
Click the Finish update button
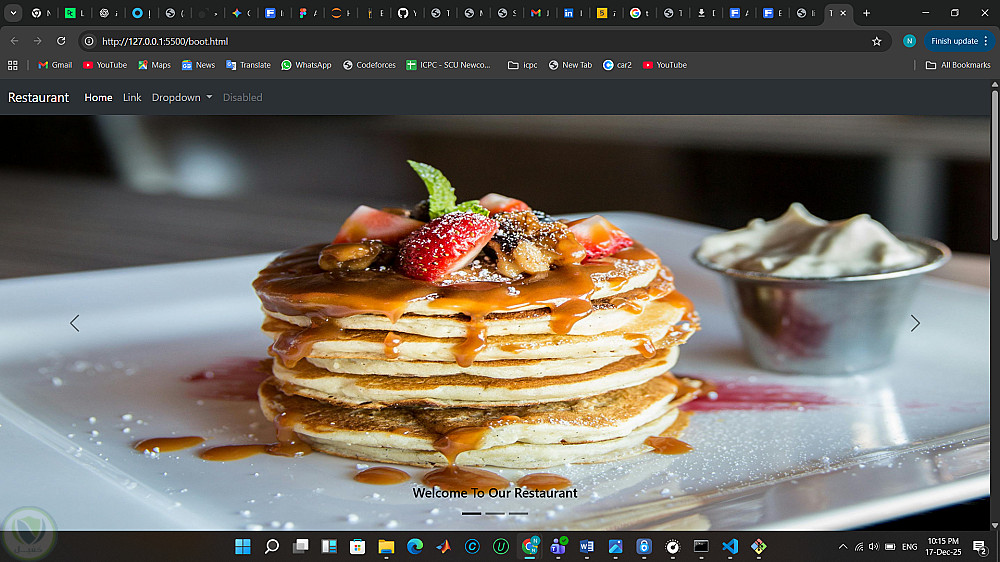(954, 41)
